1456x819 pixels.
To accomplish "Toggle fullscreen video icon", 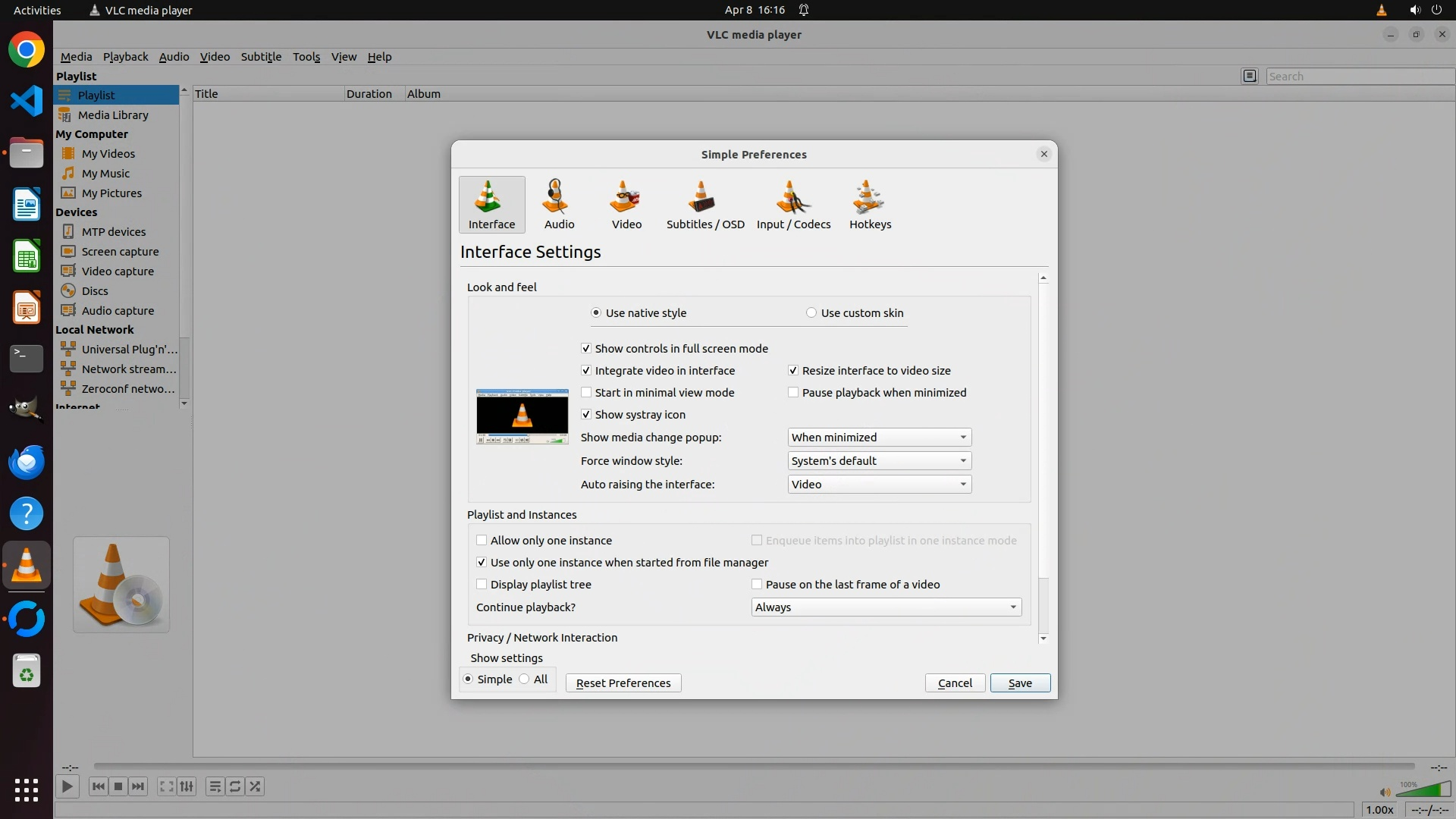I will (166, 787).
